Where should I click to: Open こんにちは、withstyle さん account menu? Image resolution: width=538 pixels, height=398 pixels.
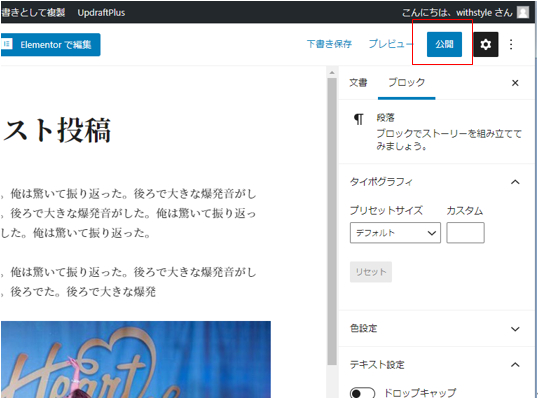[x=465, y=13]
